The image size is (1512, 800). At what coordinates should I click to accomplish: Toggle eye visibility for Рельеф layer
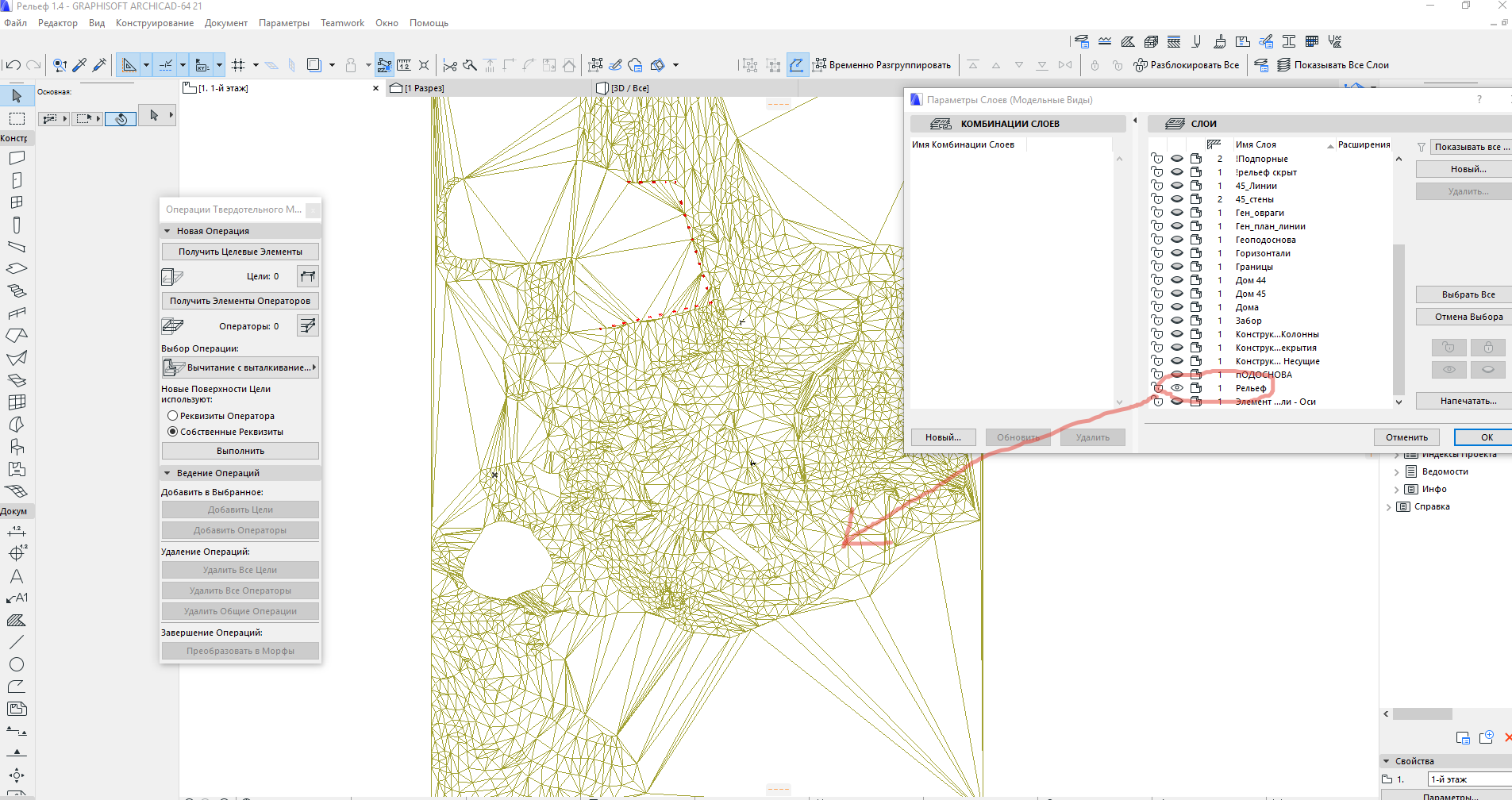click(x=1177, y=388)
